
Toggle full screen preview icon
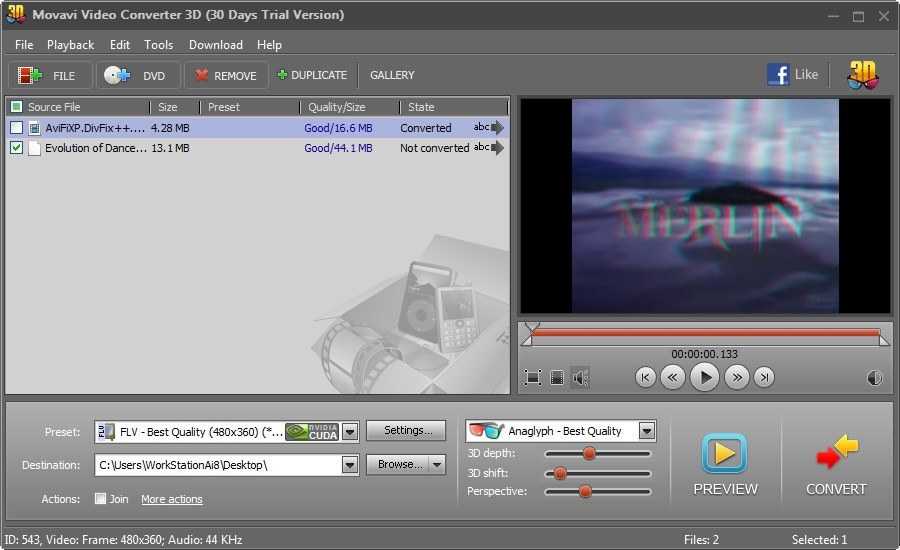pyautogui.click(x=533, y=377)
